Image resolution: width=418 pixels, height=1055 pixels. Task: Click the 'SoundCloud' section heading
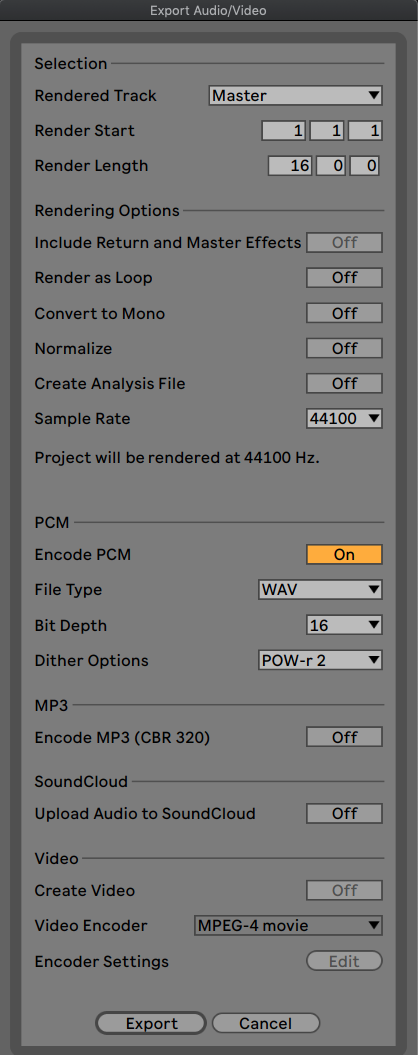(x=81, y=781)
